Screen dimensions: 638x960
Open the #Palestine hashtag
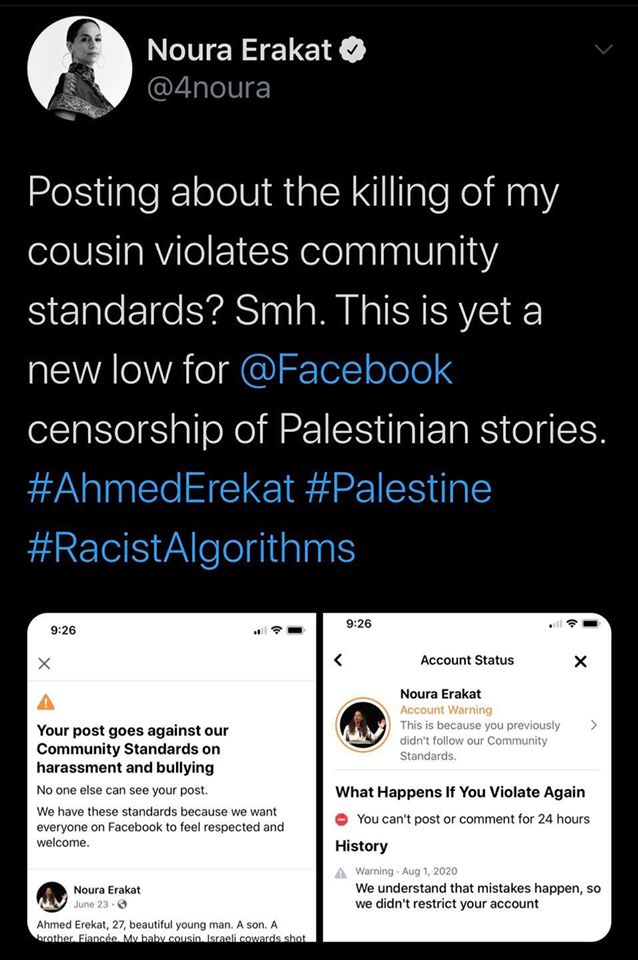pyautogui.click(x=398, y=488)
